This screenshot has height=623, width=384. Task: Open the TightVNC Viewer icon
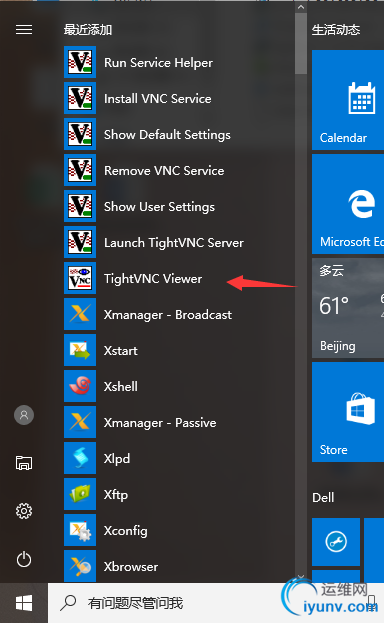click(80, 278)
